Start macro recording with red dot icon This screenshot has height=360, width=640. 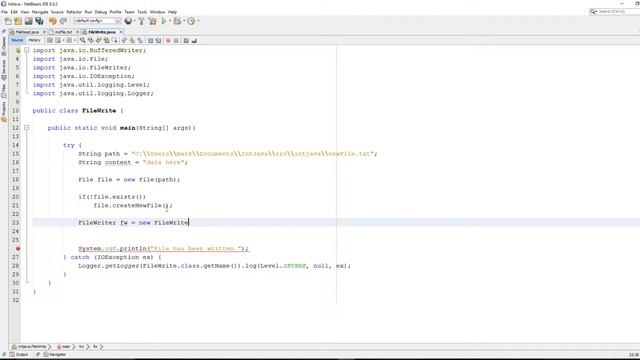click(x=168, y=40)
